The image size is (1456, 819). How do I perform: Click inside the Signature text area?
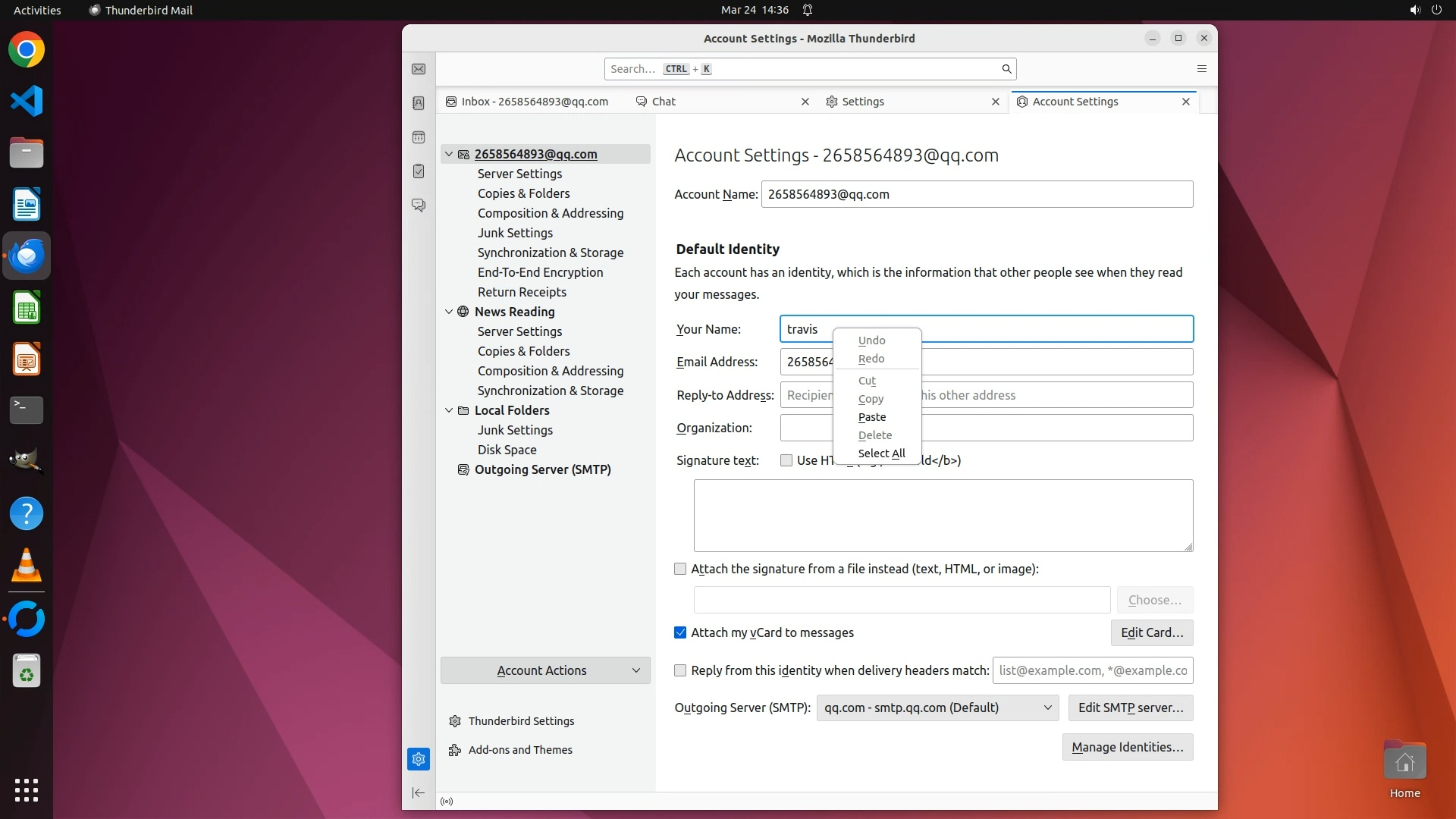(943, 516)
